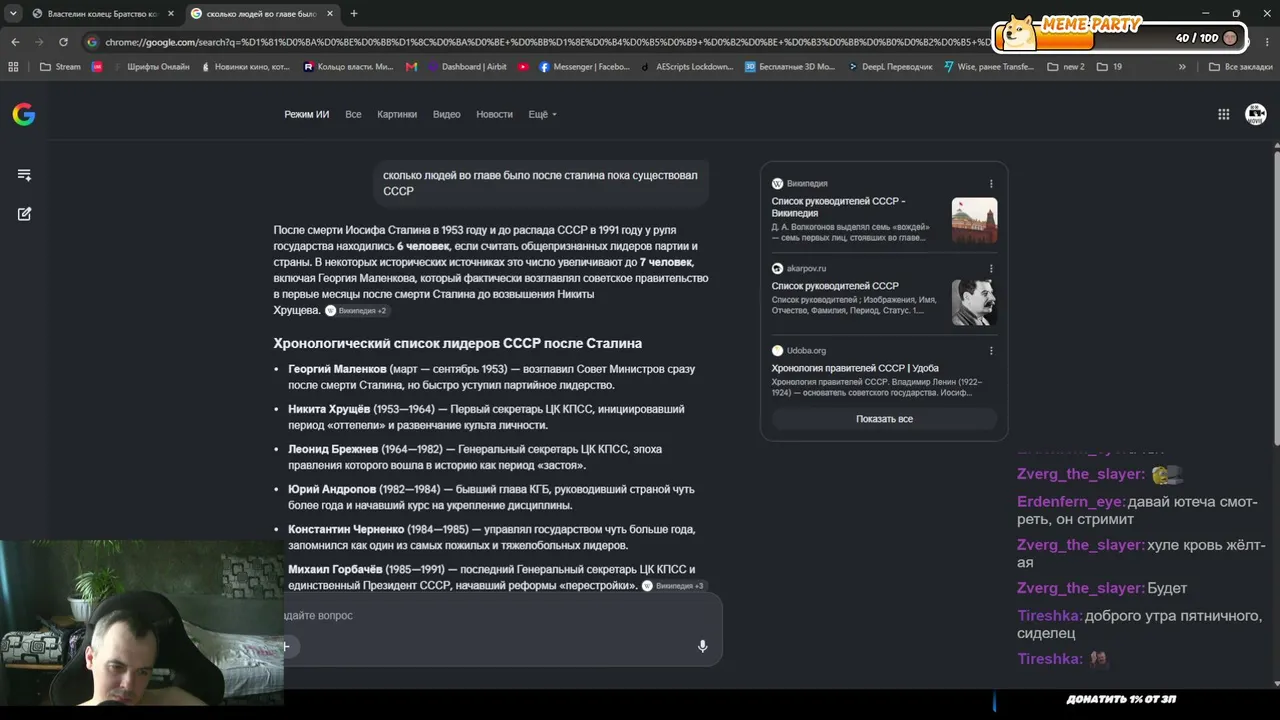Click the user query bubble about Сталина
This screenshot has height=720, width=1280.
[540, 183]
